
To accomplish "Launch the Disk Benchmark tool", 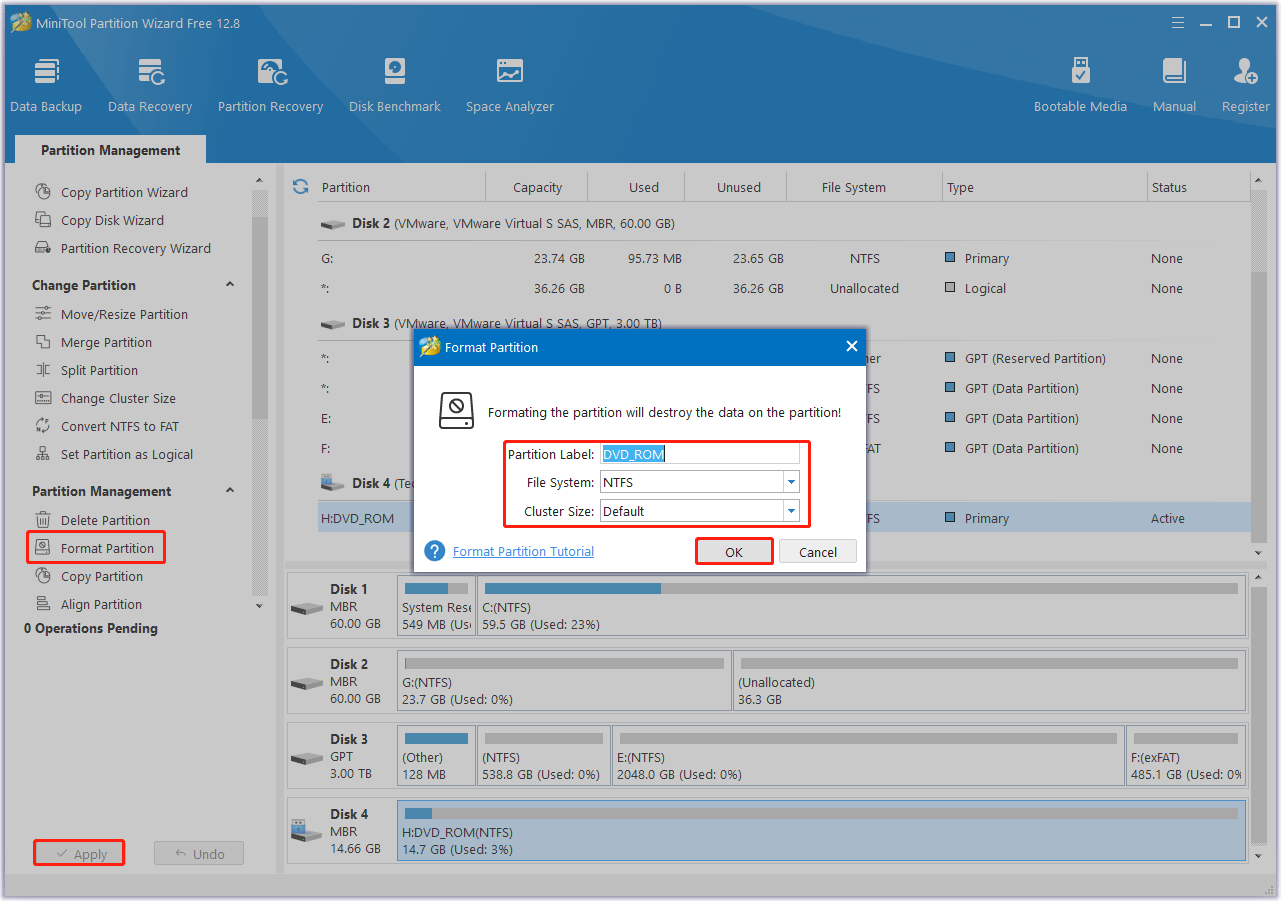I will pos(394,84).
